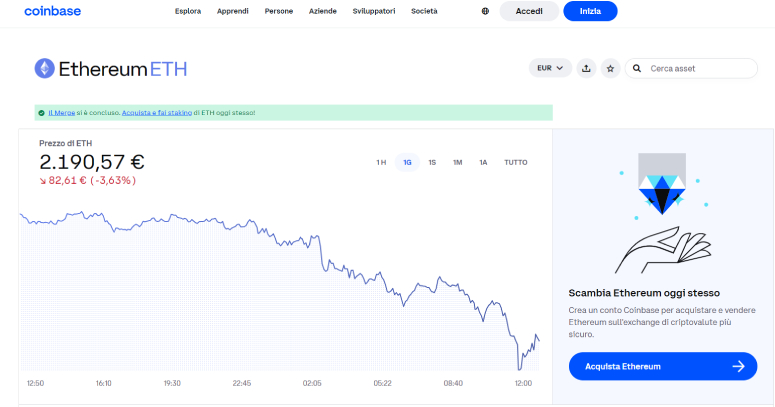Click the share upload icon
This screenshot has height=407, width=775.
click(586, 68)
